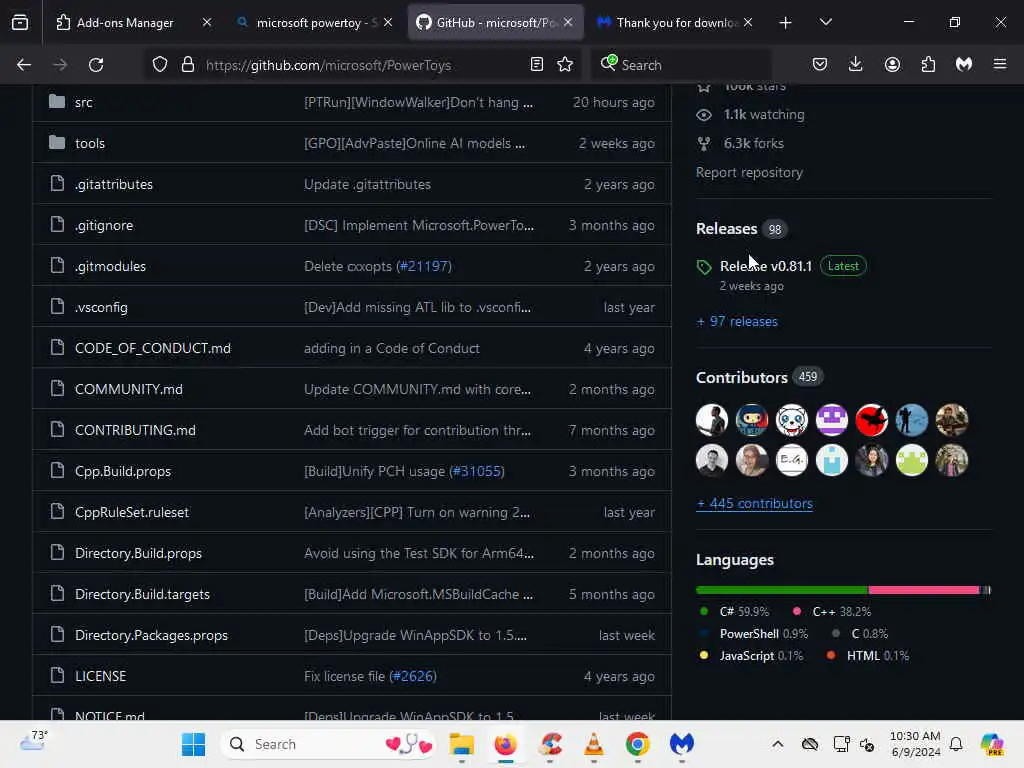View + 97 releases
This screenshot has height=768, width=1024.
click(737, 321)
